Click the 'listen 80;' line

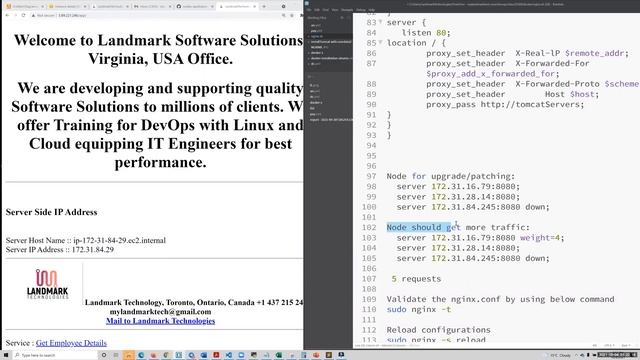click(426, 33)
